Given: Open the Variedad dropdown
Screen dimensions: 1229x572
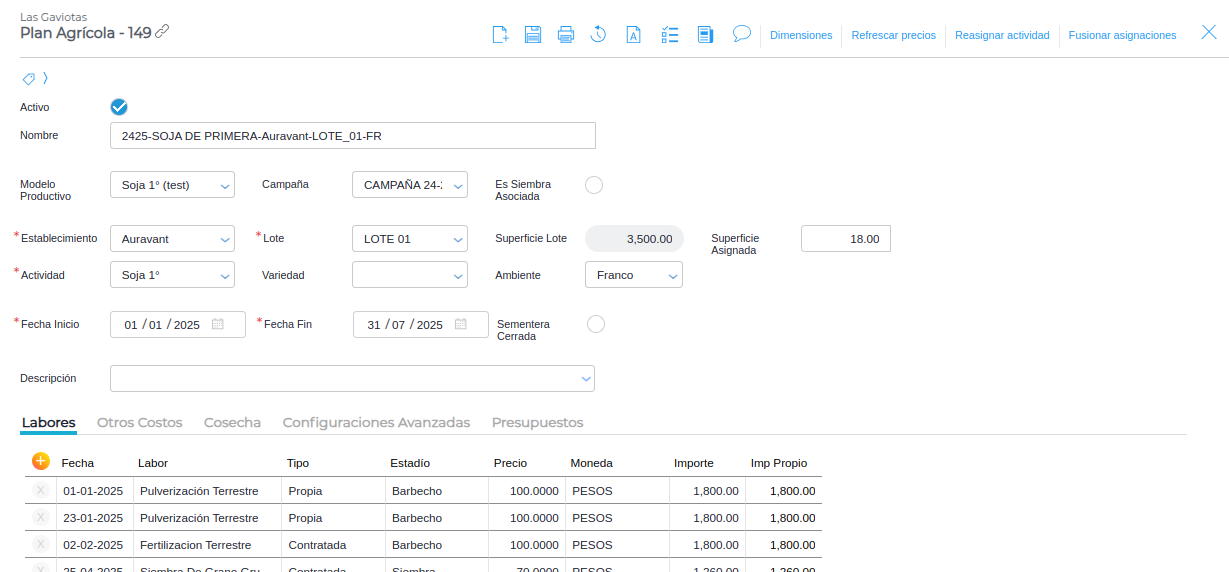Looking at the screenshot, I should tap(409, 275).
